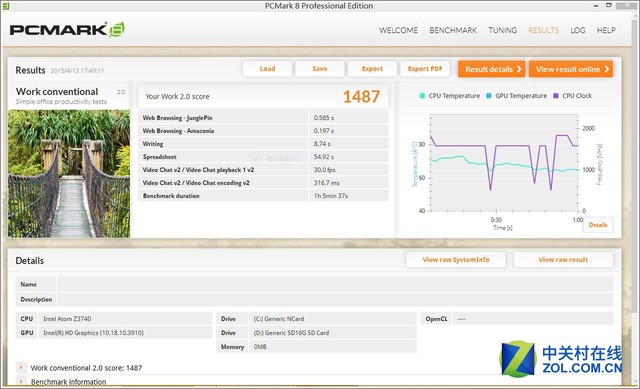
Task: Select Benchmark duration row
Action: tap(263, 196)
